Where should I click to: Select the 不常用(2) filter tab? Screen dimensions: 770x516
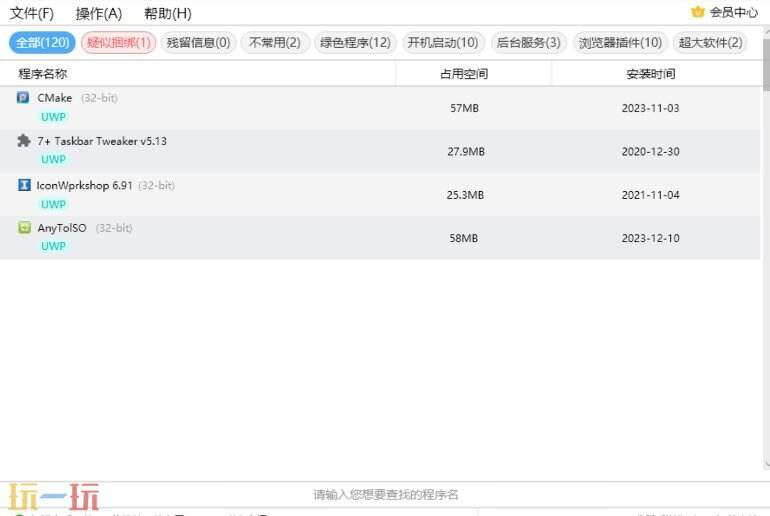click(x=275, y=43)
